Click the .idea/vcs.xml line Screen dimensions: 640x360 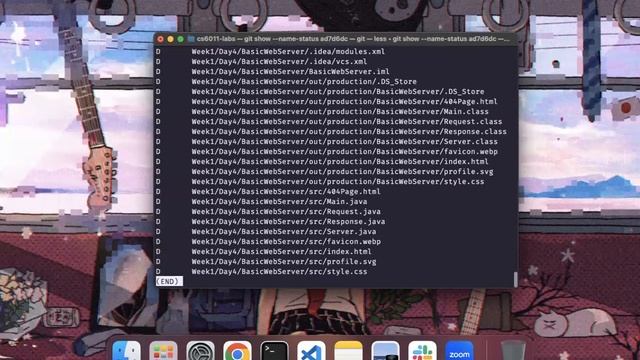pos(279,62)
